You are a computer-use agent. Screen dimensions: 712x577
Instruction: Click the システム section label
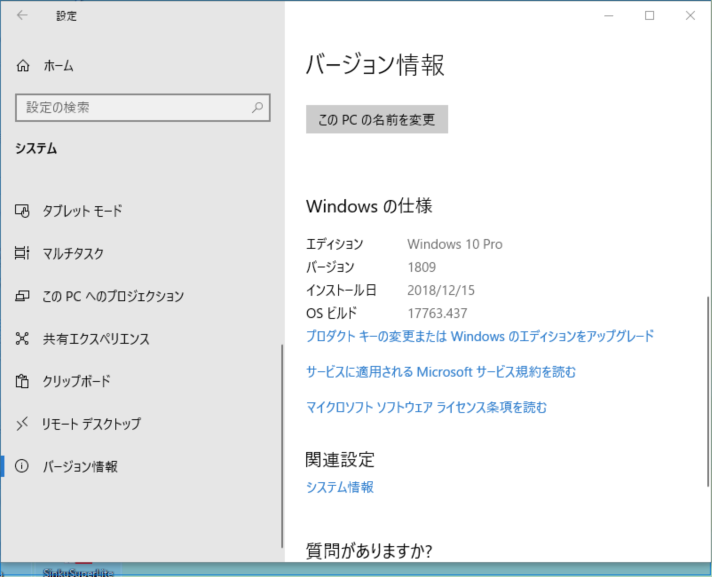click(x=36, y=148)
